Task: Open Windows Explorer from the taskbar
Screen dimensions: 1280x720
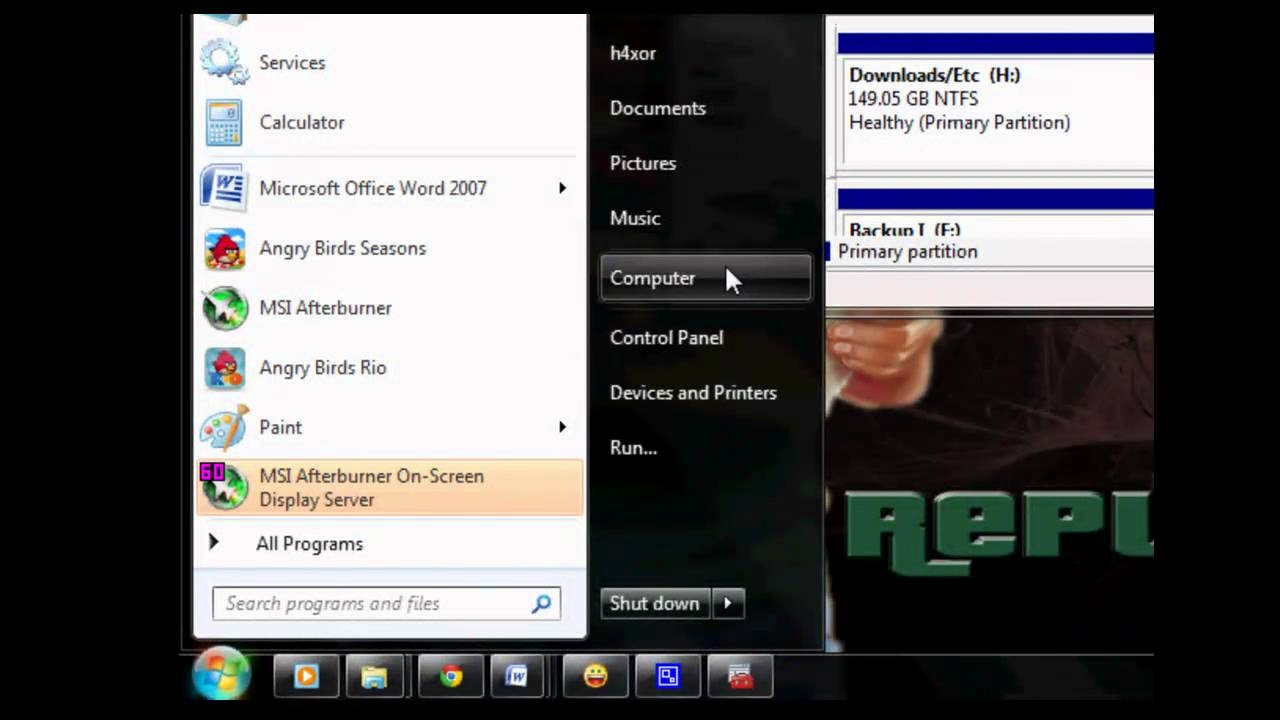Action: 374,677
